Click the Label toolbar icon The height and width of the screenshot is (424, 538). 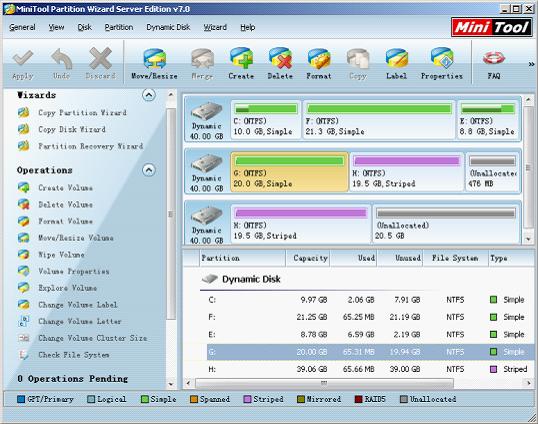click(396, 64)
